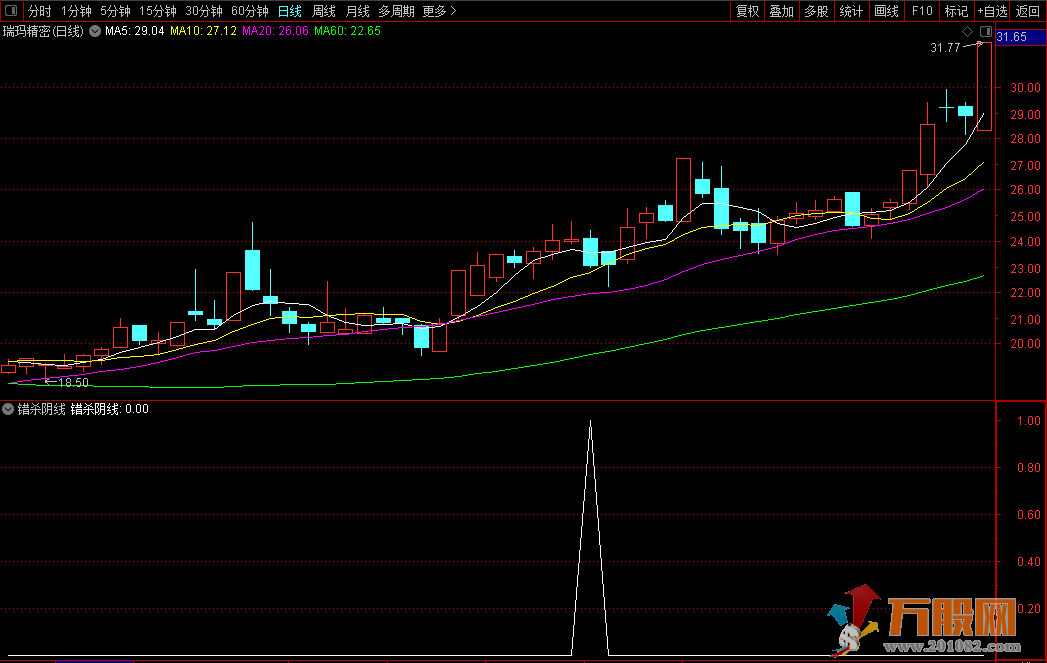Select the 60分钟 period
This screenshot has width=1047, height=663.
click(250, 11)
